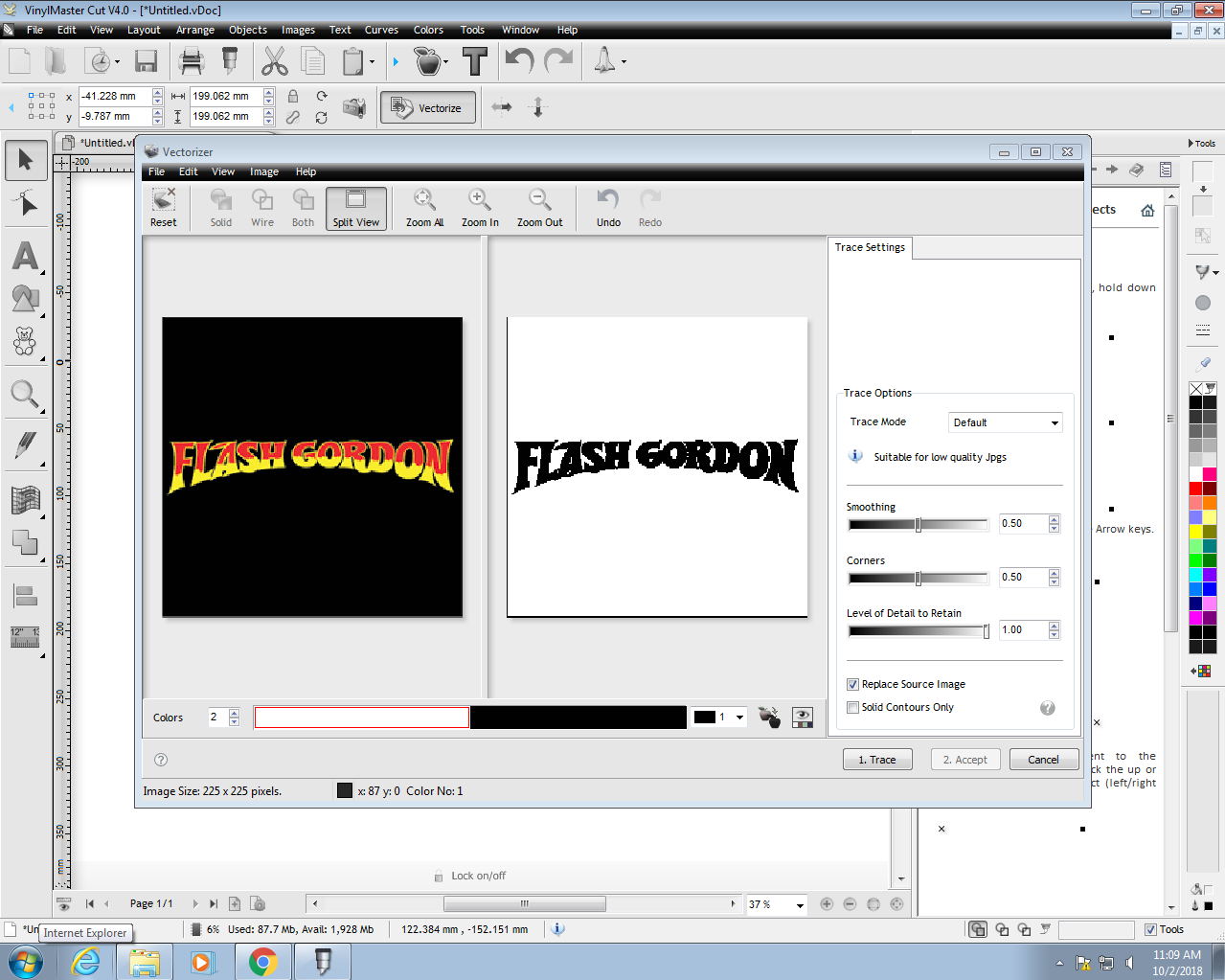1225x980 pixels.
Task: Click the main toolbar Undo arrow
Action: tap(519, 62)
